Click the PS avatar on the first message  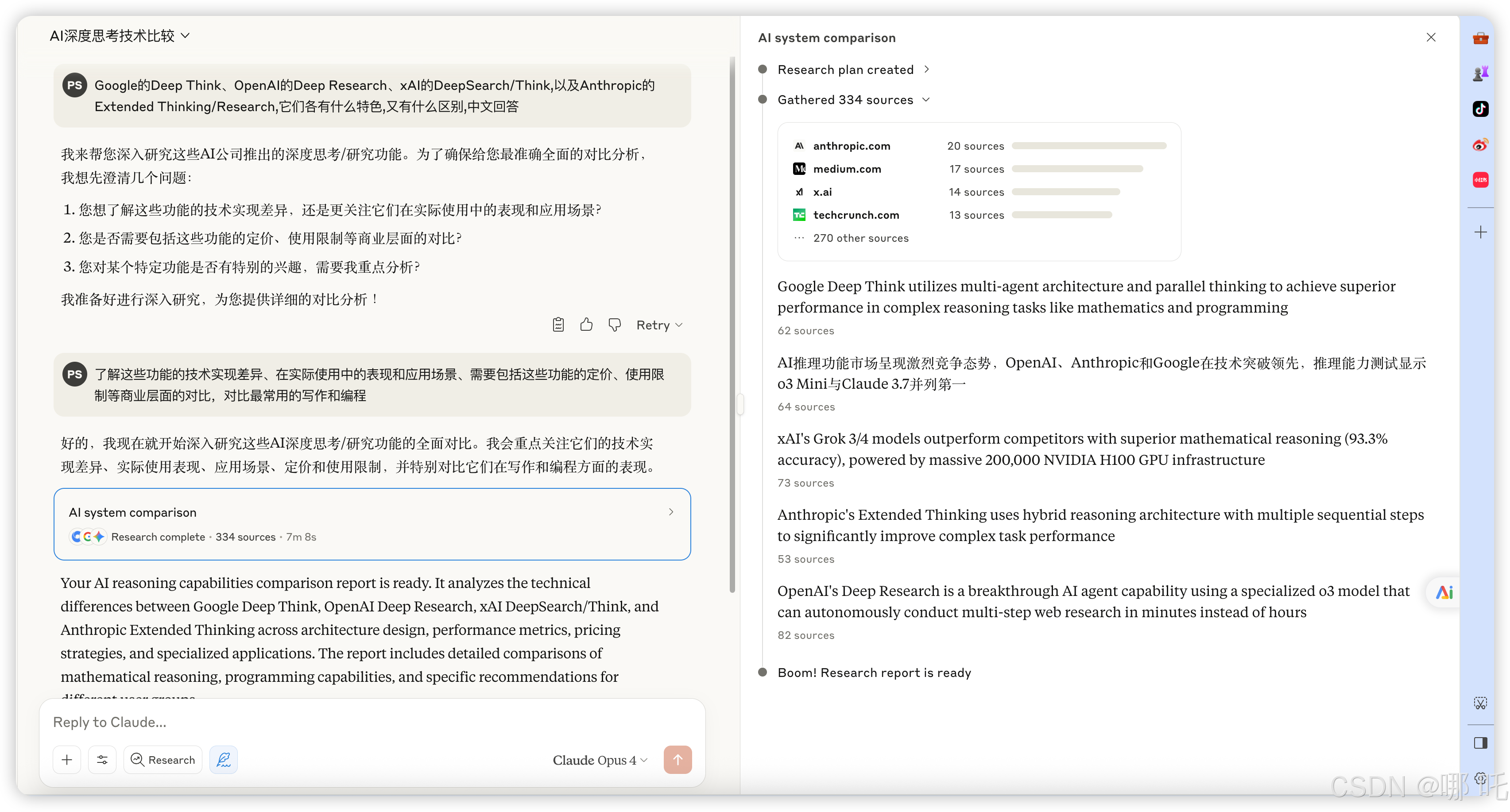(x=74, y=85)
